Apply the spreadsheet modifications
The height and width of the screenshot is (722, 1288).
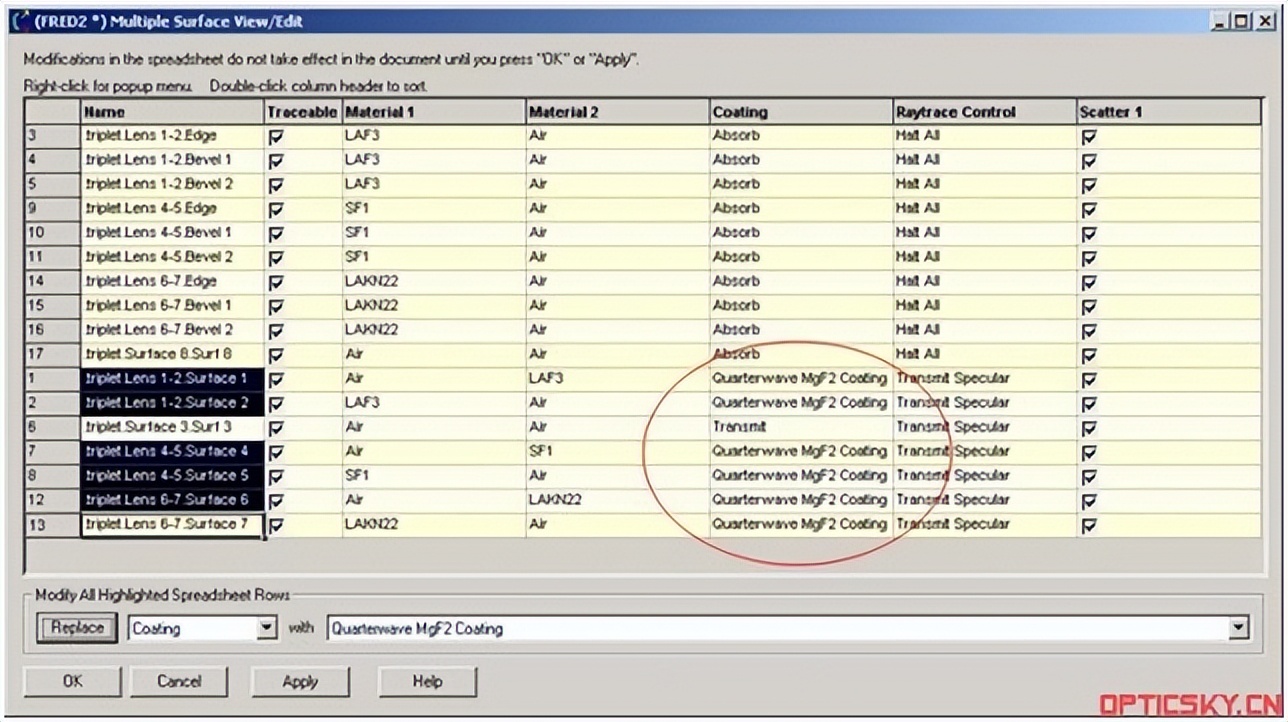point(299,681)
